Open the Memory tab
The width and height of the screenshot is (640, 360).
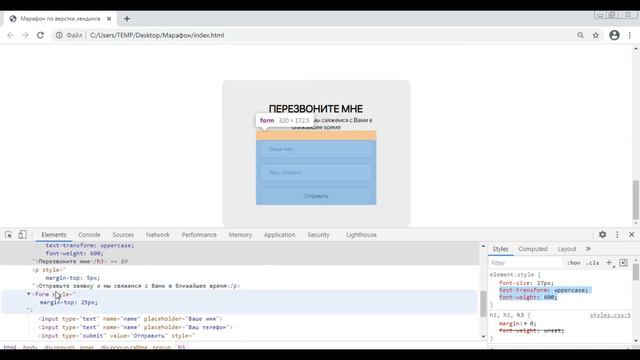[240, 235]
